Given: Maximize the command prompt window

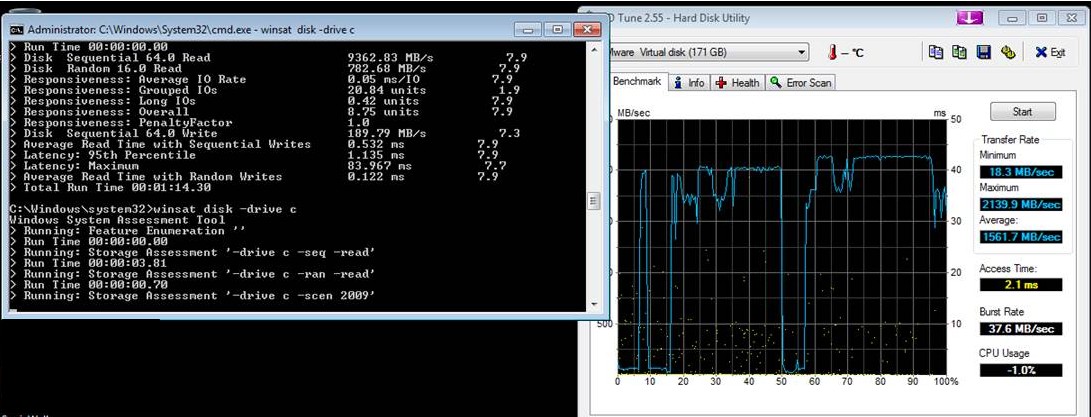Looking at the screenshot, I should coord(557,29).
